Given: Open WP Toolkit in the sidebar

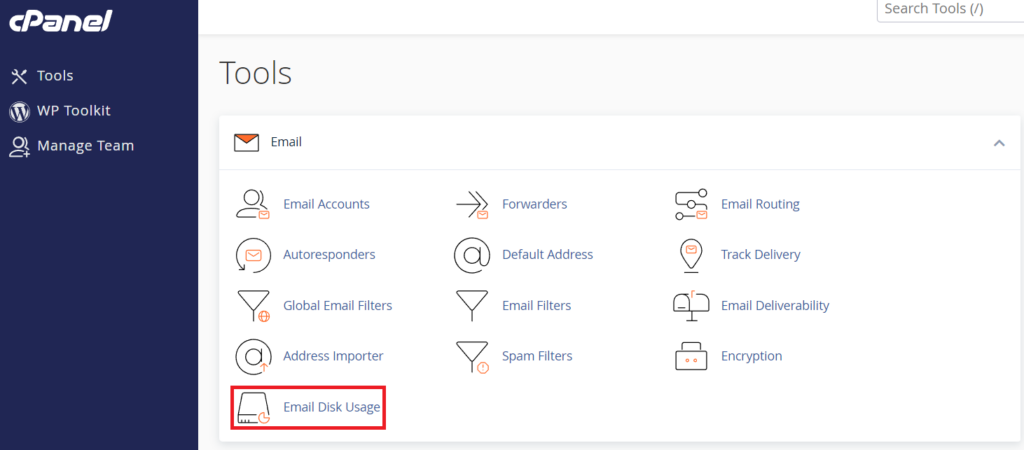Looking at the screenshot, I should pos(73,111).
